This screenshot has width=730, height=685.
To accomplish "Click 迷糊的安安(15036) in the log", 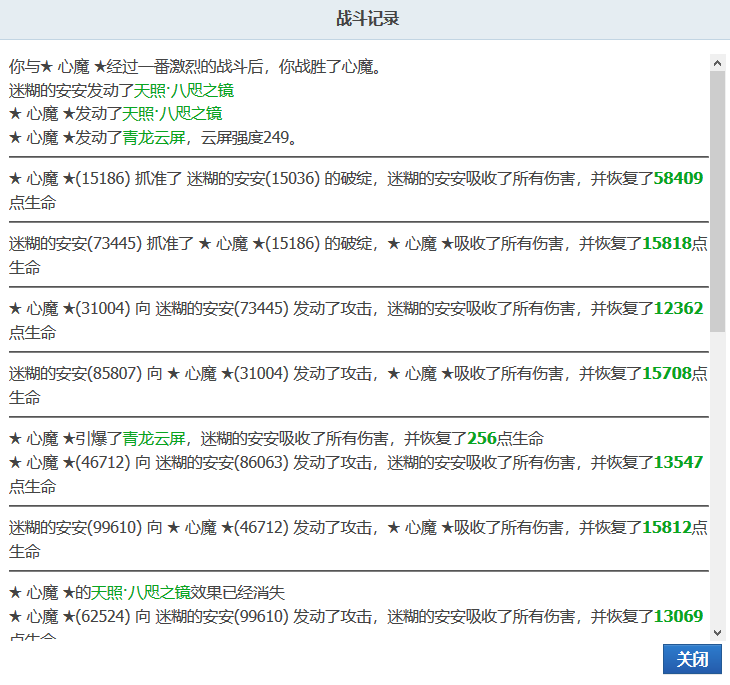I will coord(253,178).
